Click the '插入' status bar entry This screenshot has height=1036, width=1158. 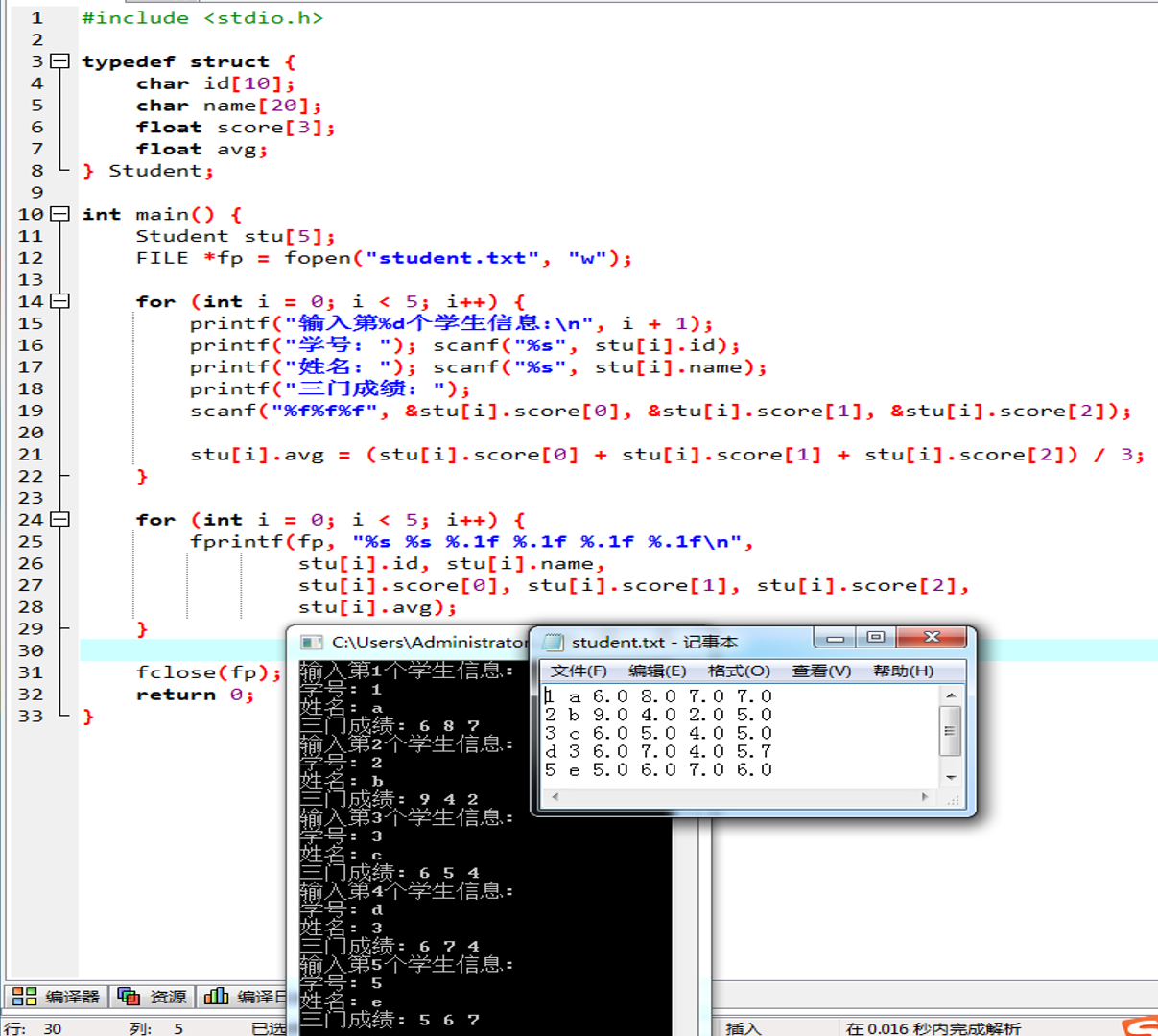click(744, 1028)
